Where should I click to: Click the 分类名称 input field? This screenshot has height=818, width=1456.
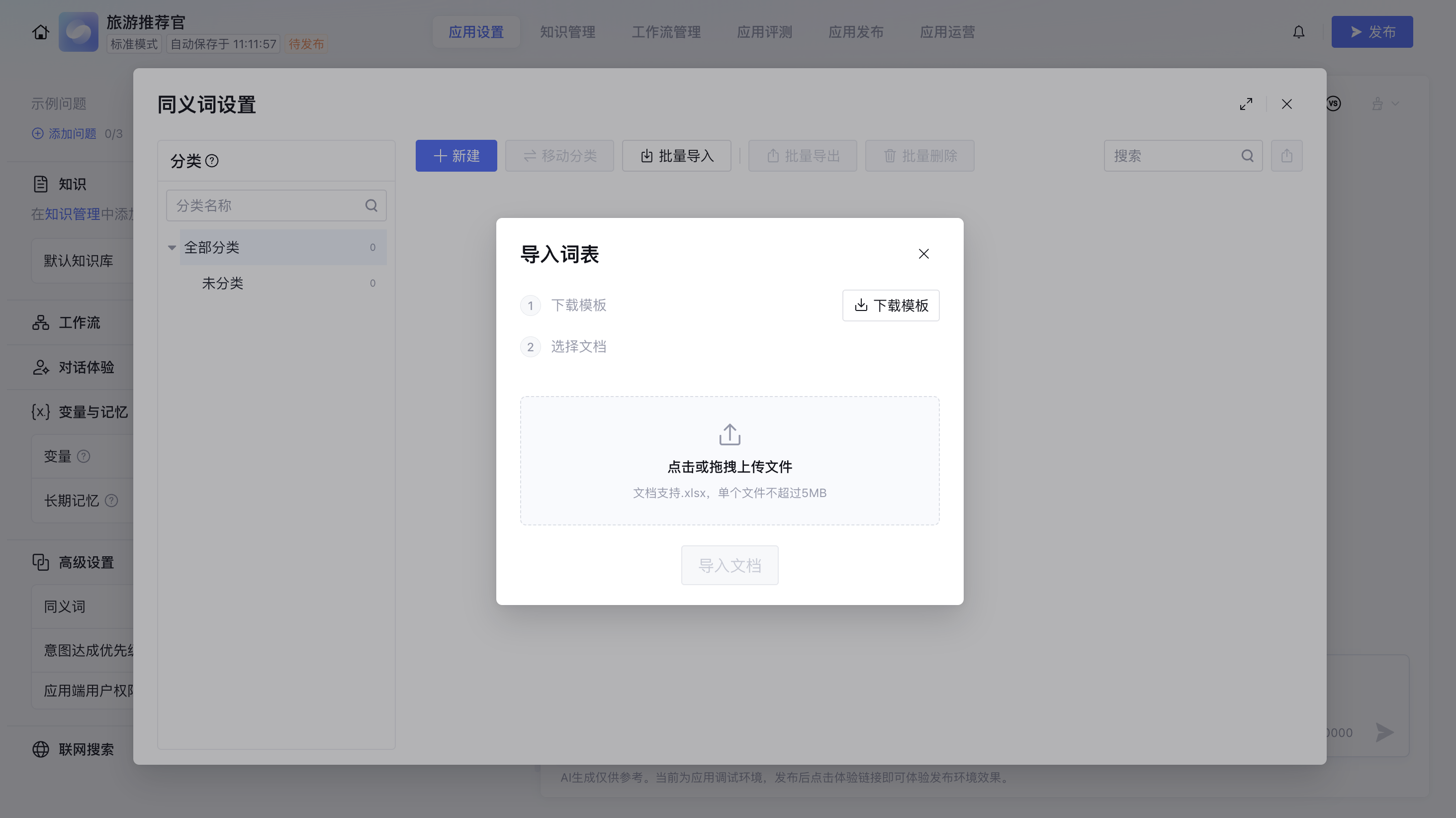266,205
